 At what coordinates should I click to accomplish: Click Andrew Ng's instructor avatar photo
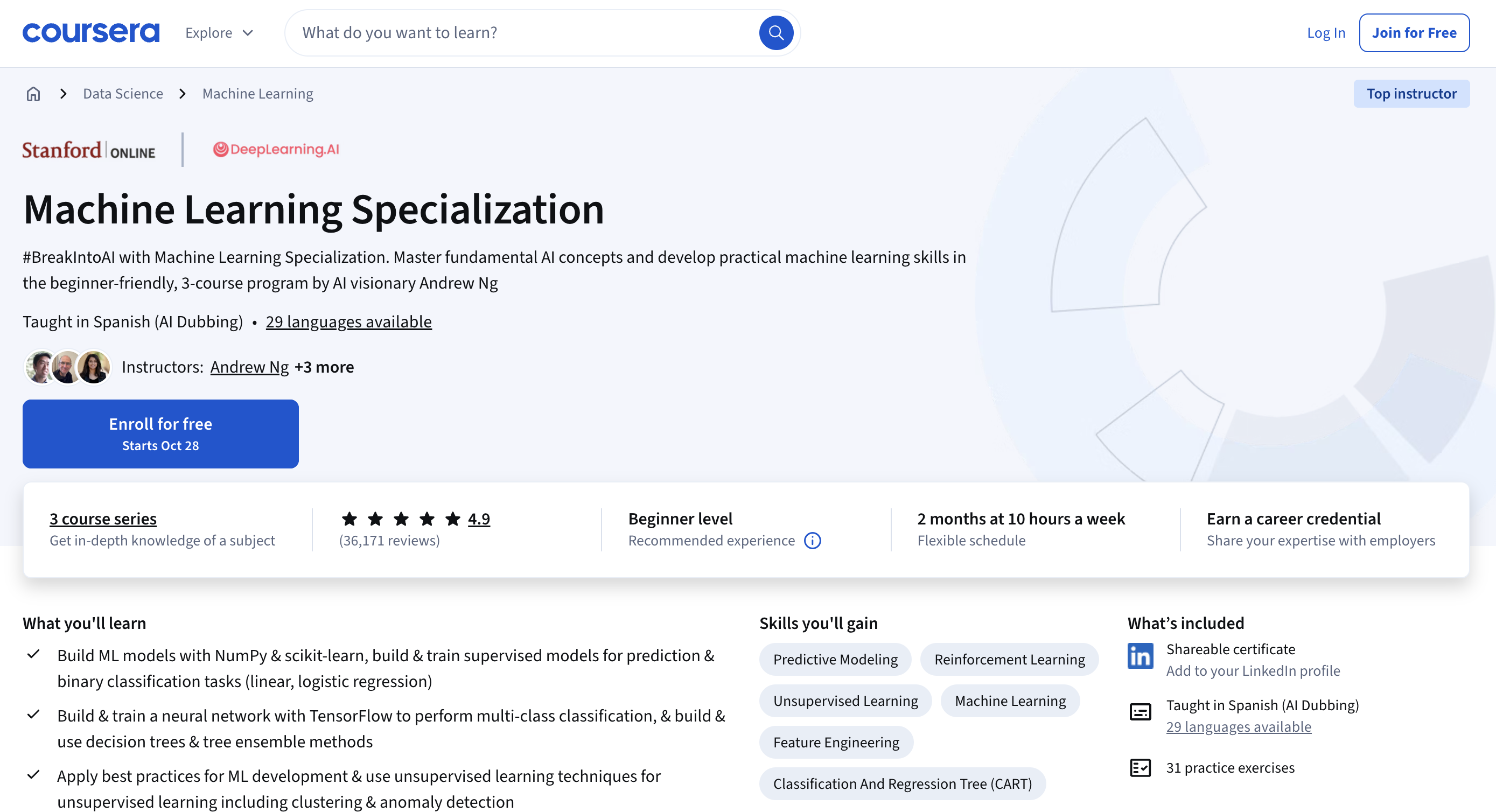point(38,367)
